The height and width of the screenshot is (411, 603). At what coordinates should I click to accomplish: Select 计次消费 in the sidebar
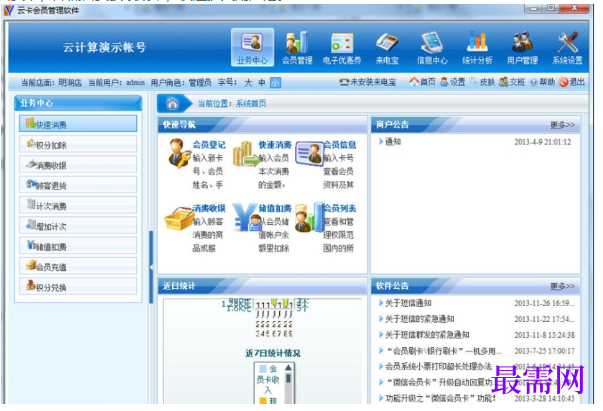tap(78, 205)
